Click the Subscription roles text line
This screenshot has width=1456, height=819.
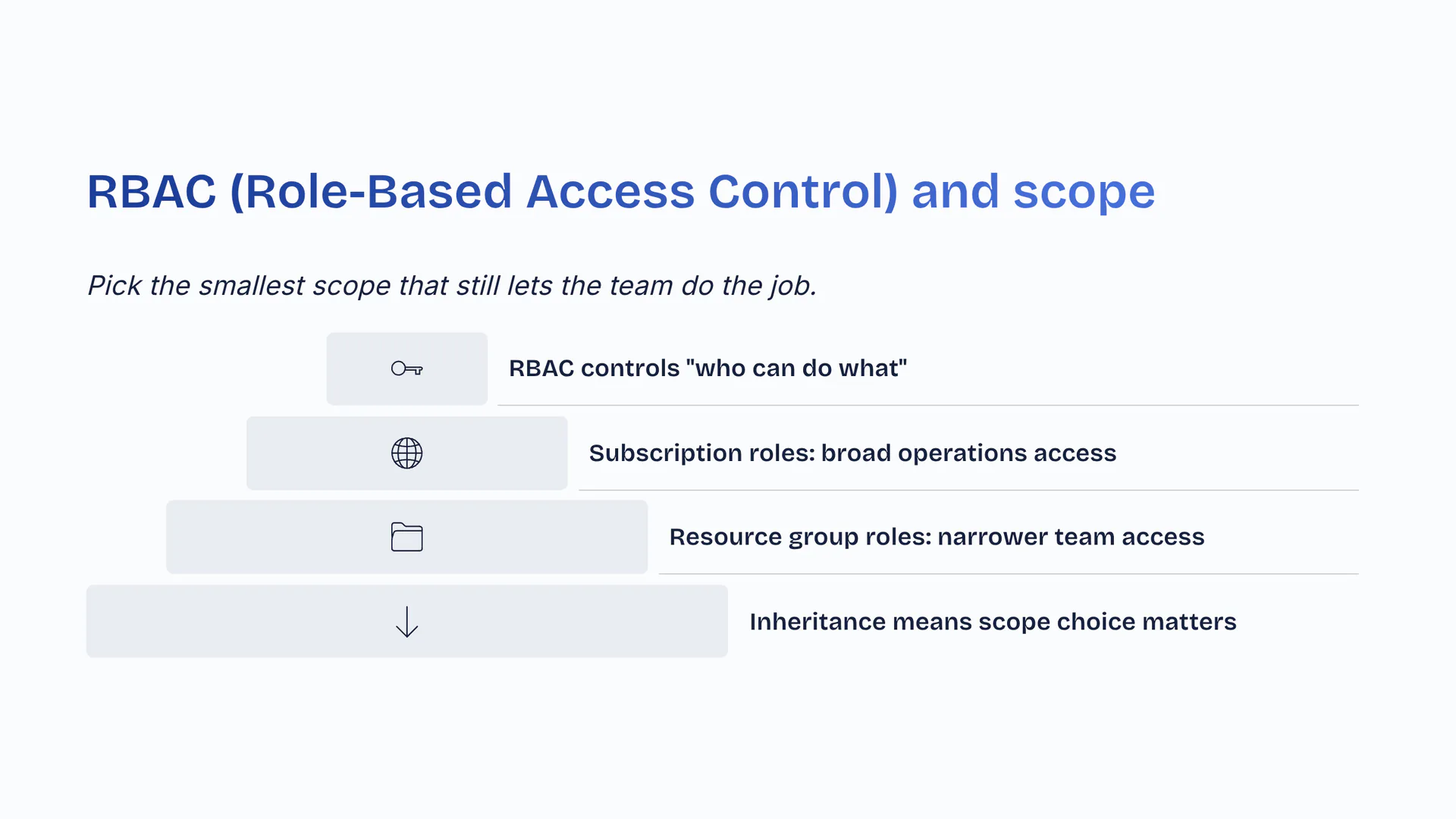click(852, 453)
